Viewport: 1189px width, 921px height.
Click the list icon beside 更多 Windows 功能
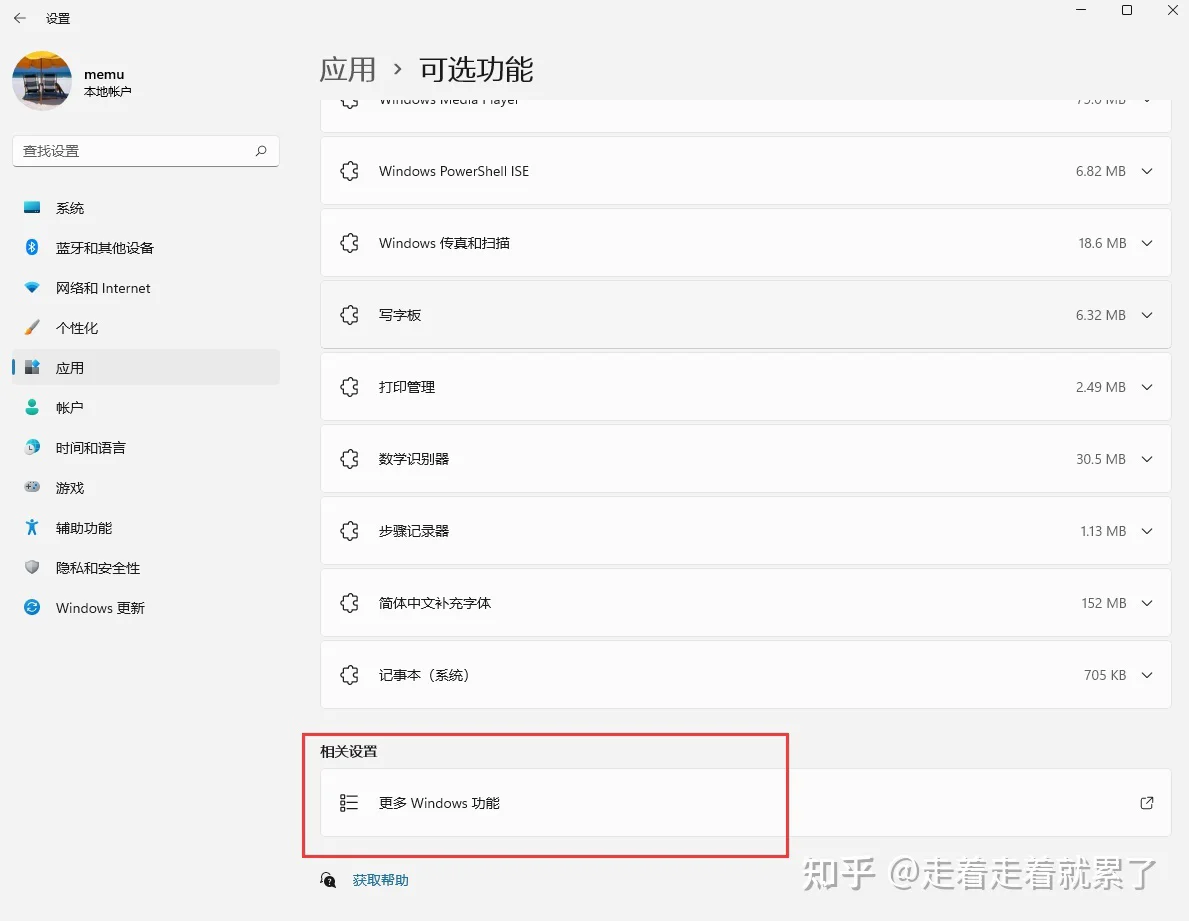349,803
